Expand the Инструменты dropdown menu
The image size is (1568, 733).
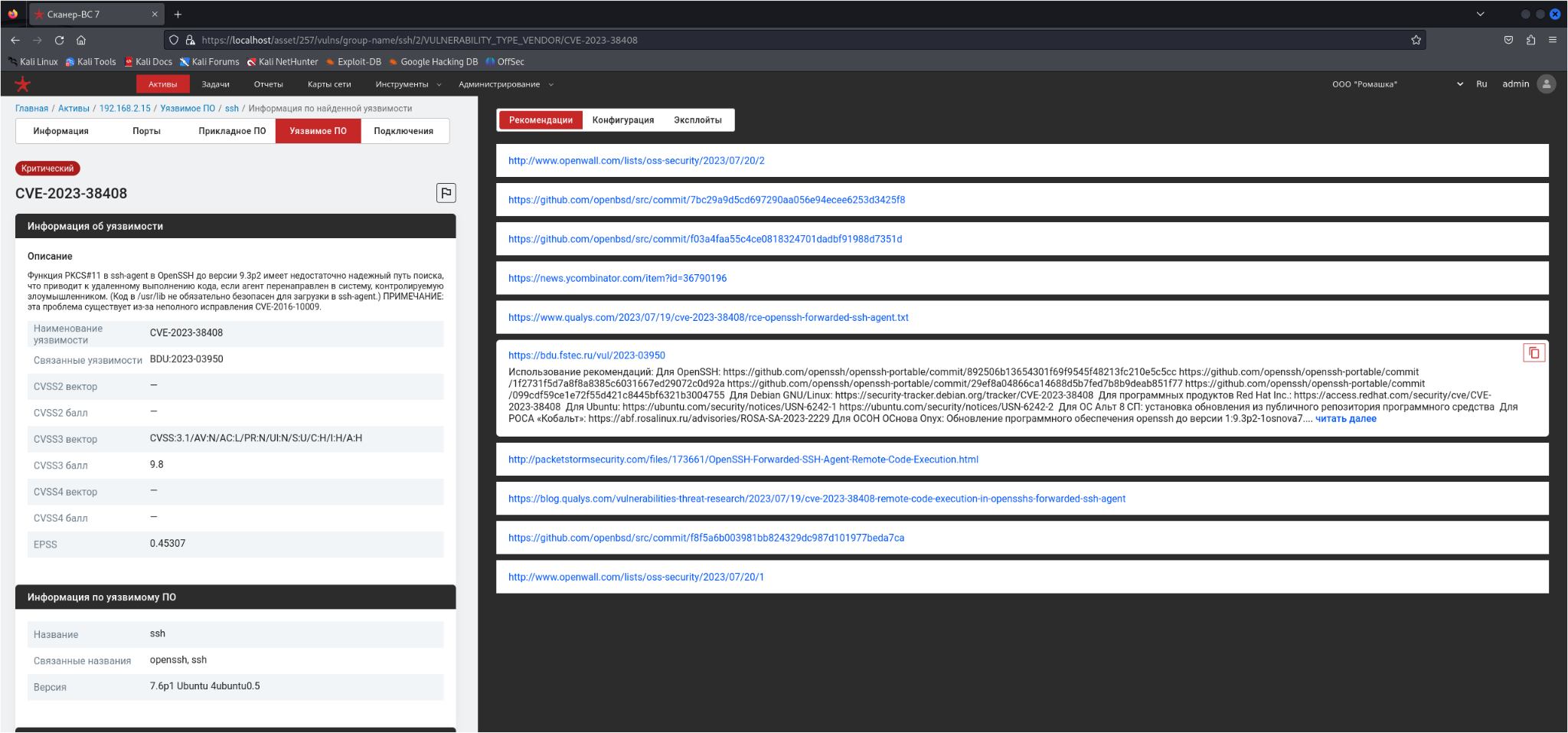point(408,84)
